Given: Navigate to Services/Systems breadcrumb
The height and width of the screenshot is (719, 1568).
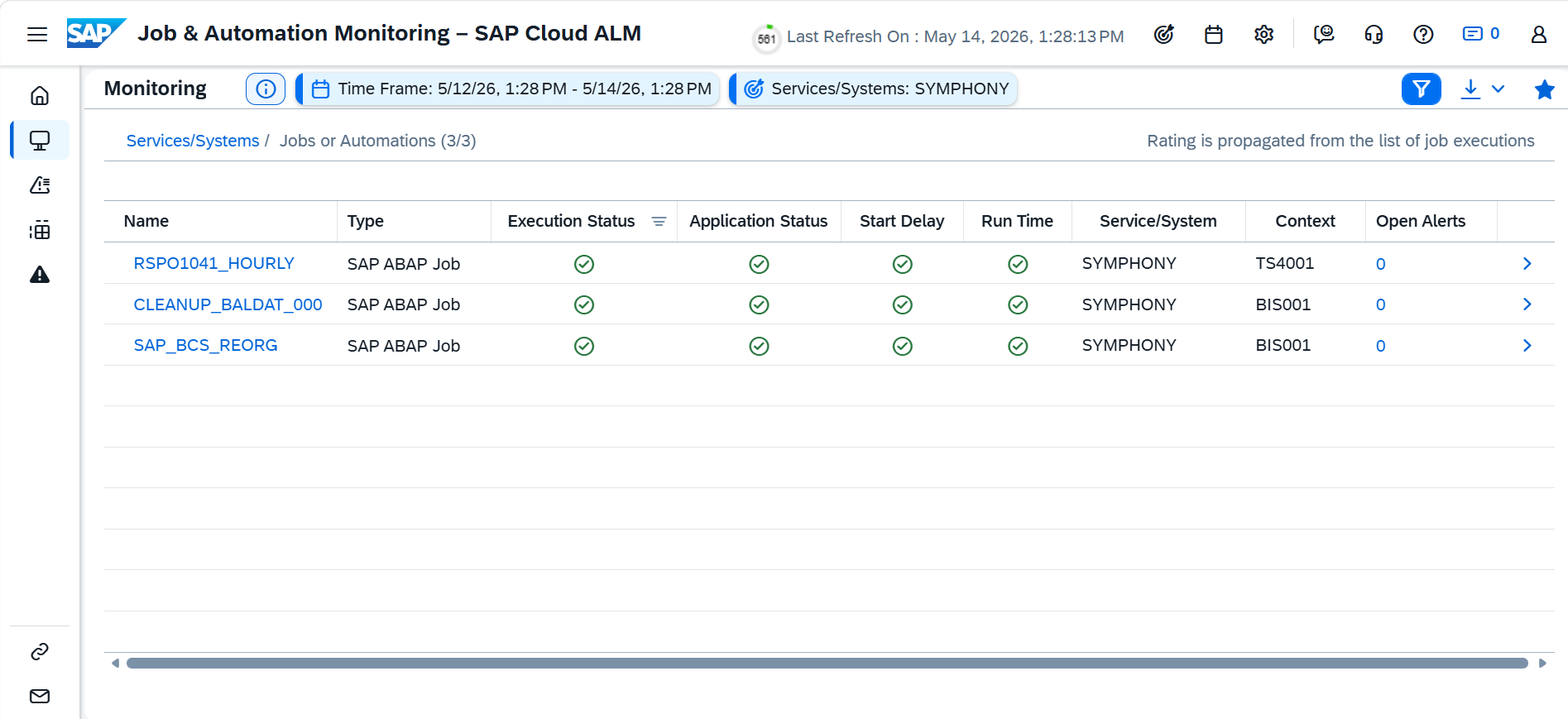Looking at the screenshot, I should (x=193, y=141).
